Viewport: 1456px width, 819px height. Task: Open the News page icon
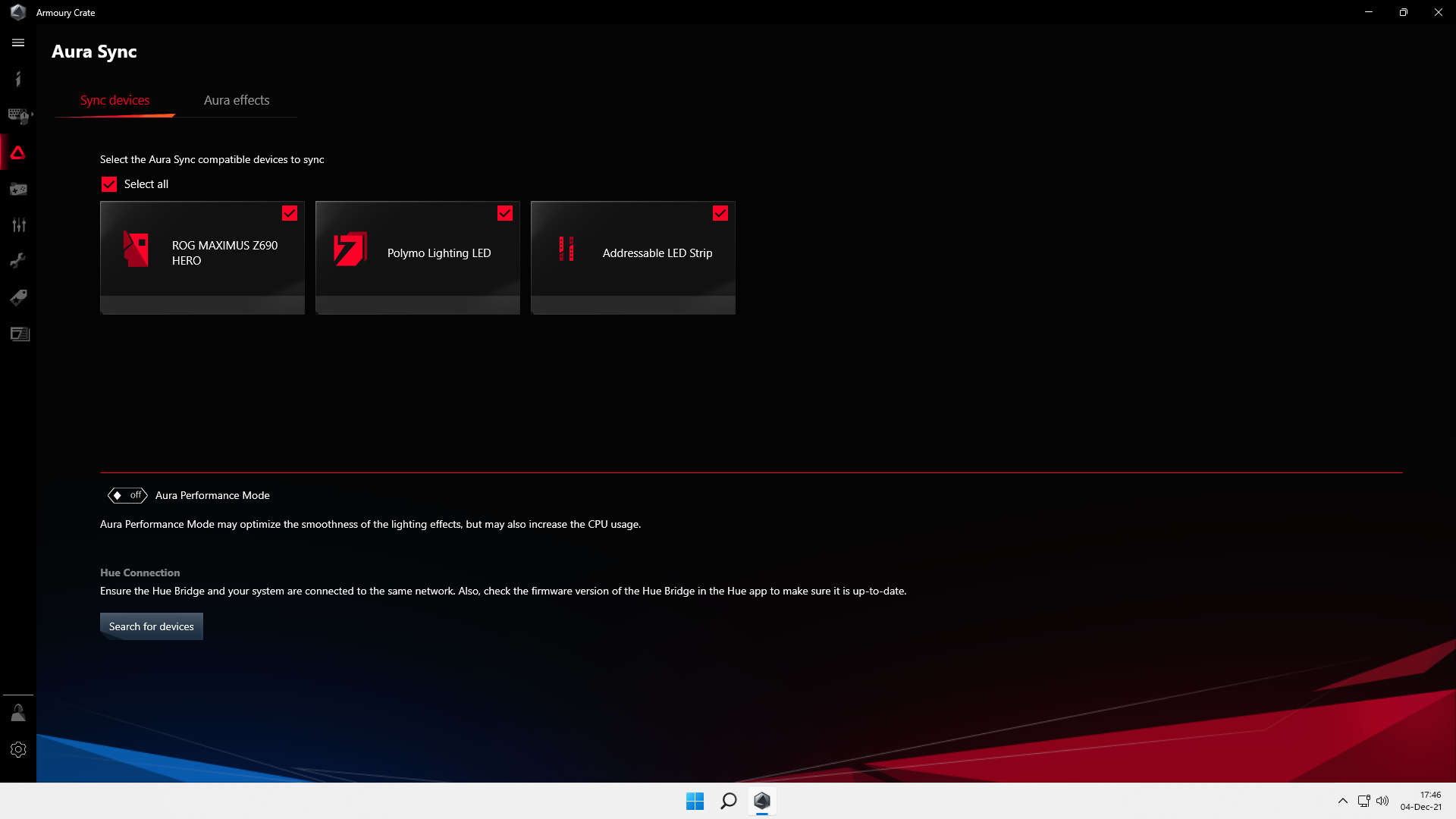point(20,334)
